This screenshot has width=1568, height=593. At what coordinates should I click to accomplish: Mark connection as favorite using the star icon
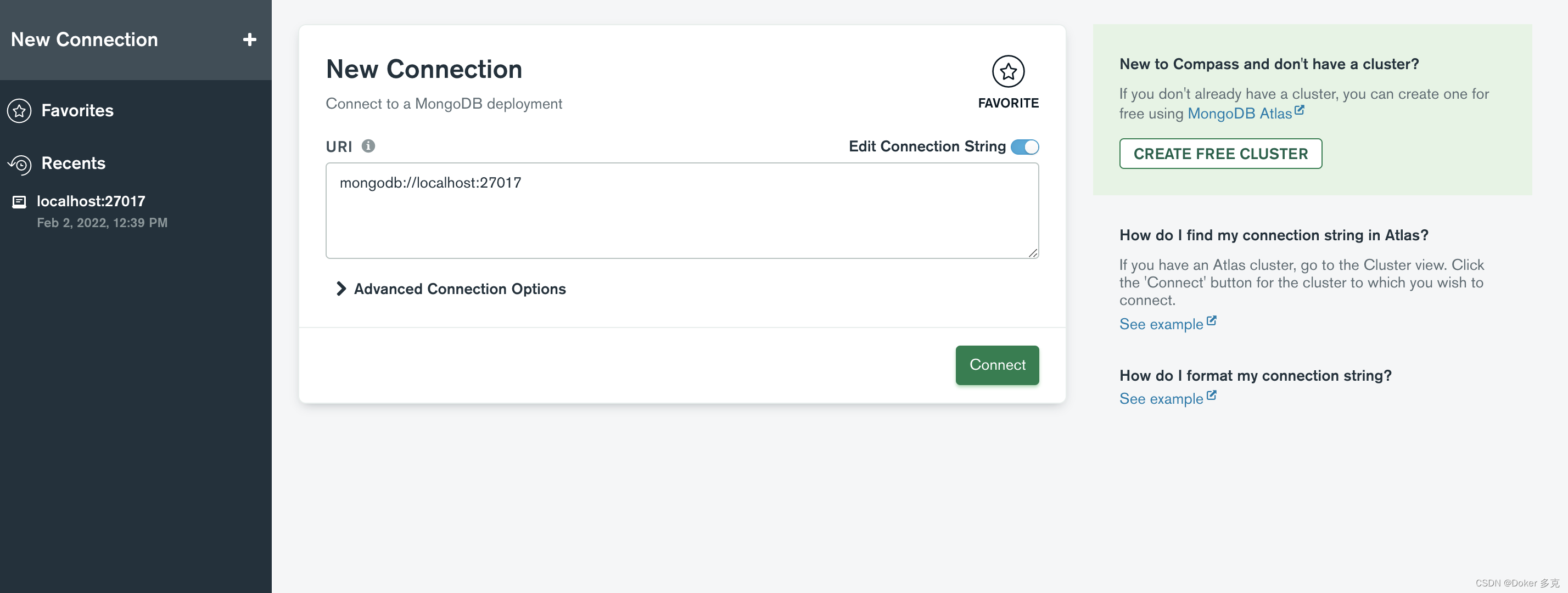pos(1008,71)
